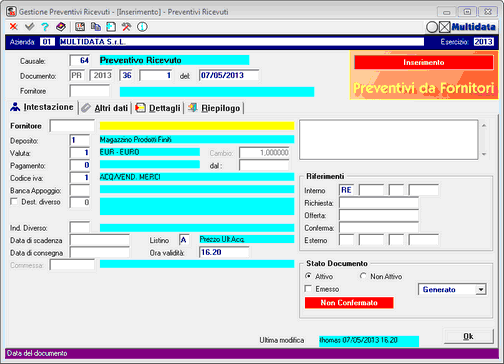504x364 pixels.
Task: Click the purple book manual icon
Action: pyautogui.click(x=61, y=26)
